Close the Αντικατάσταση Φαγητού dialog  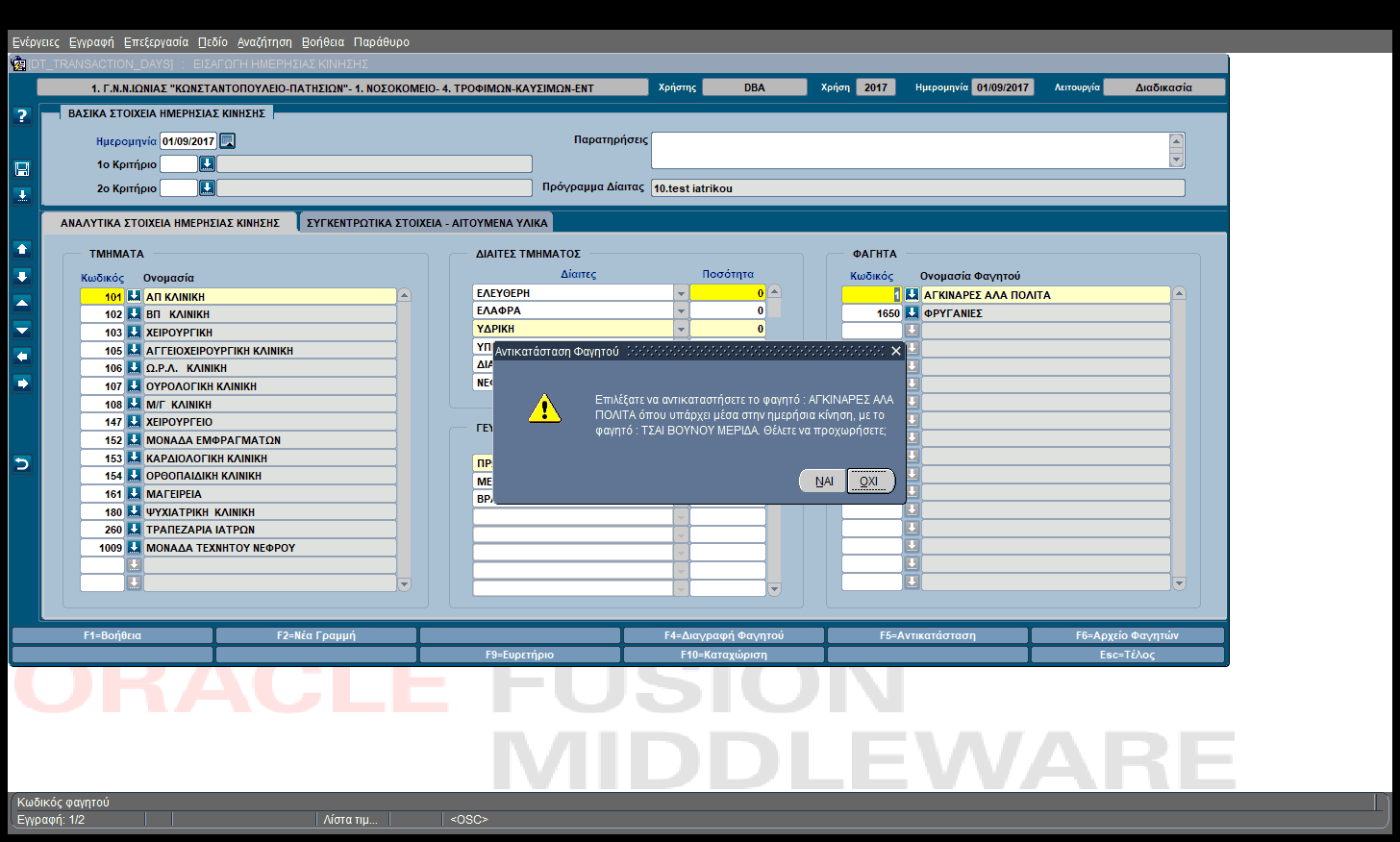click(x=896, y=351)
